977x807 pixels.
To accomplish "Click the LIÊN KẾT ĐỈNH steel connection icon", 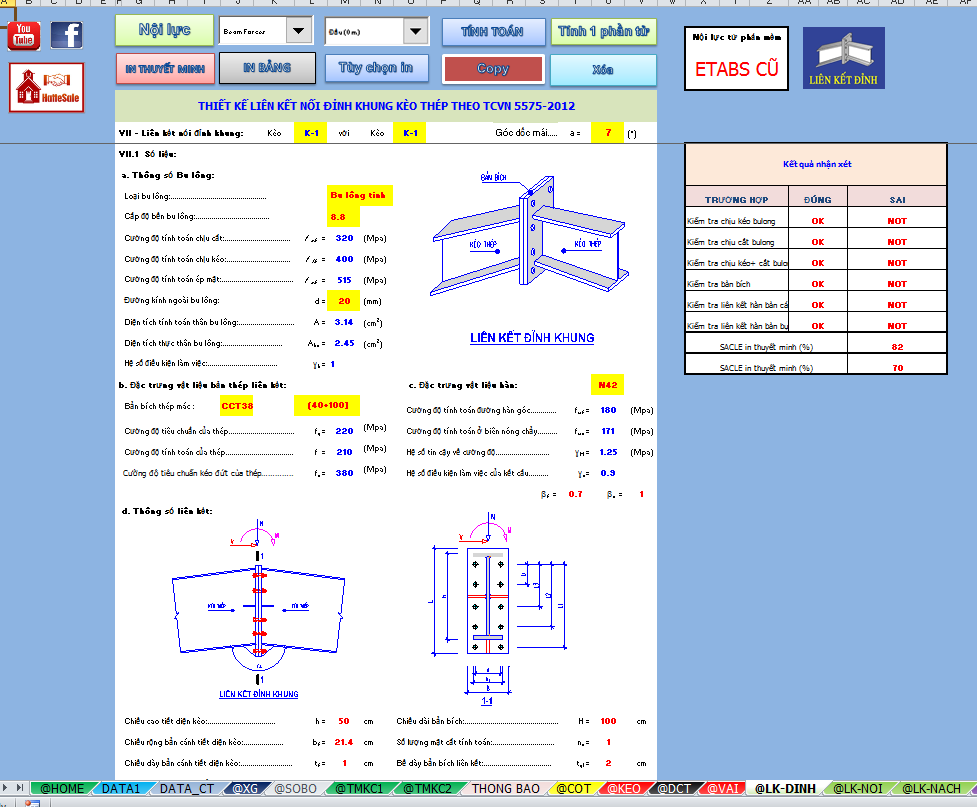I will coord(843,58).
